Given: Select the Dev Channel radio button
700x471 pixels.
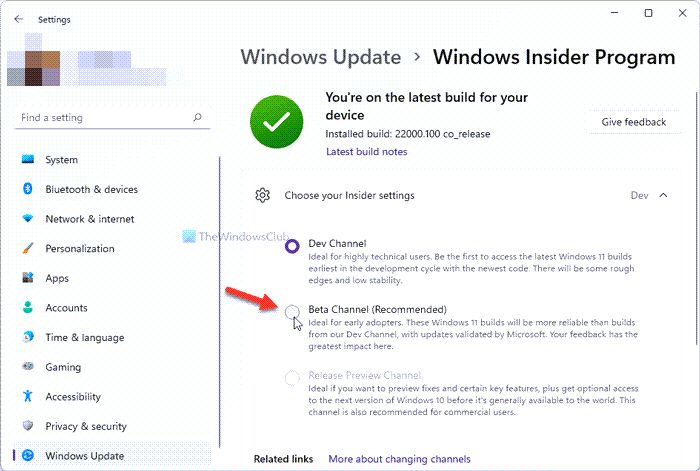Looking at the screenshot, I should pos(292,246).
